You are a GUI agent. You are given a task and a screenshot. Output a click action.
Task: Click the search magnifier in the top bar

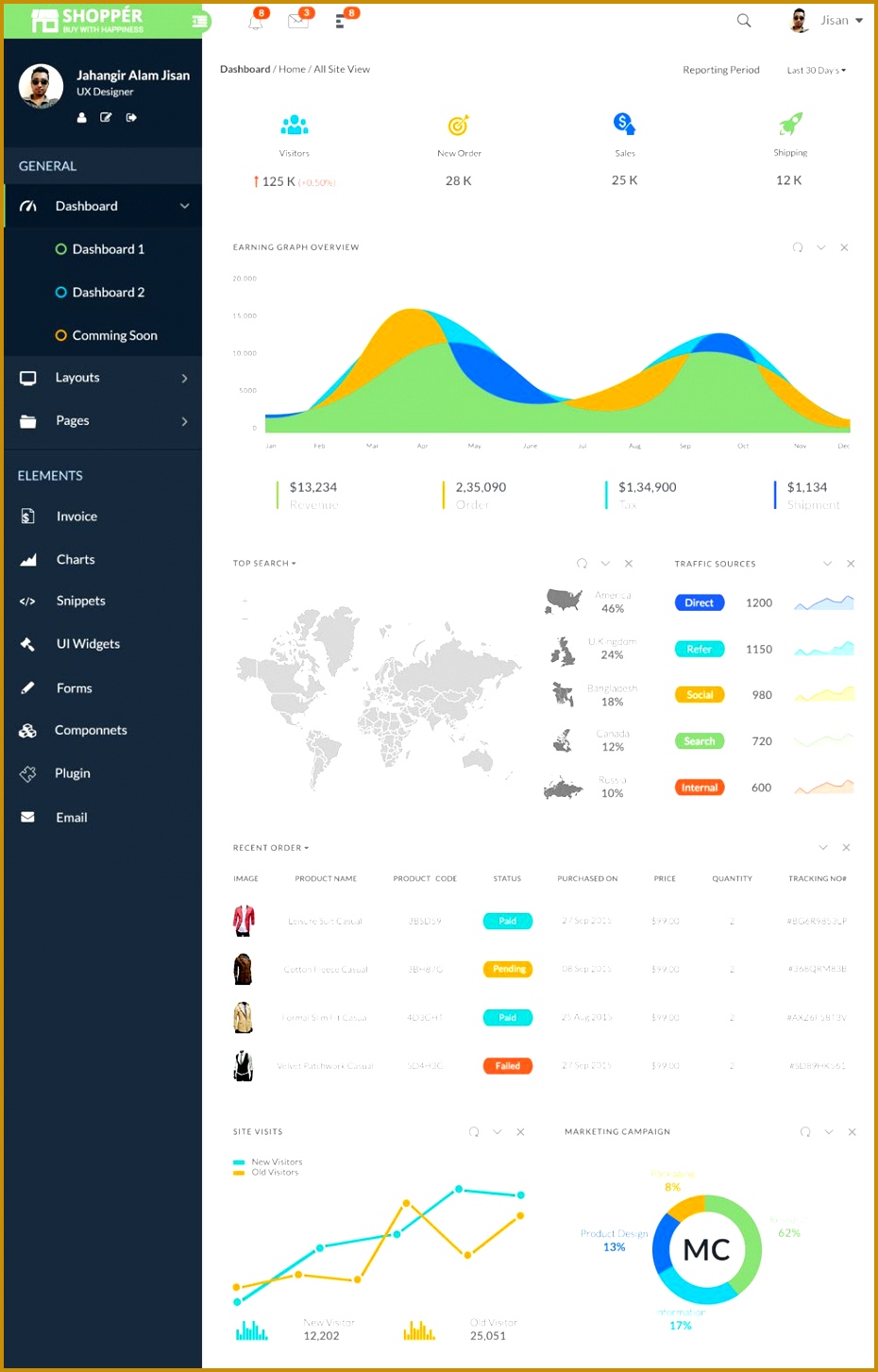pyautogui.click(x=743, y=20)
